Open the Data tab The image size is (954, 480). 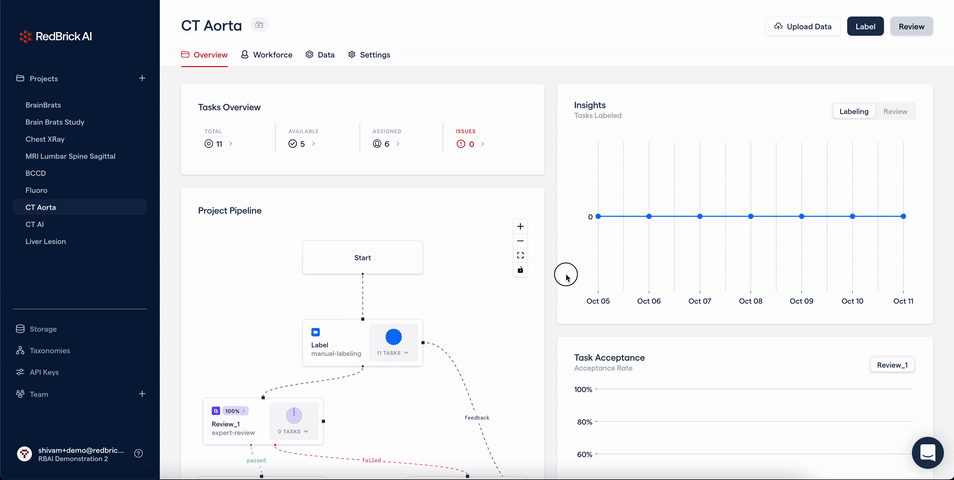[320, 55]
